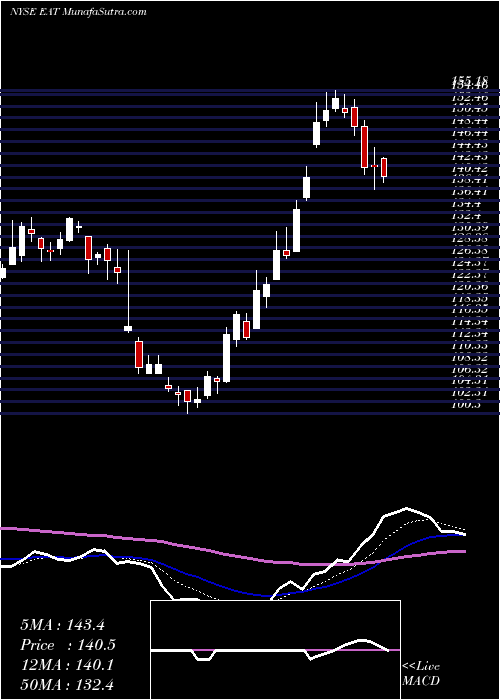Click the 124.37 price axis label
This screenshot has height=700, width=500.
point(469,262)
